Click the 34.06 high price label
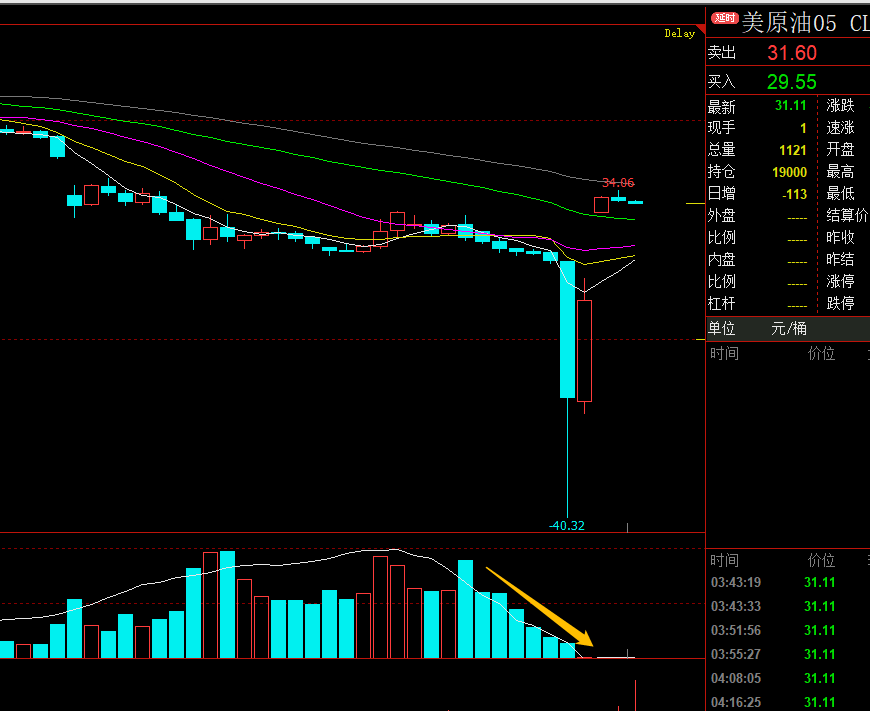The height and width of the screenshot is (711, 870). (x=618, y=183)
